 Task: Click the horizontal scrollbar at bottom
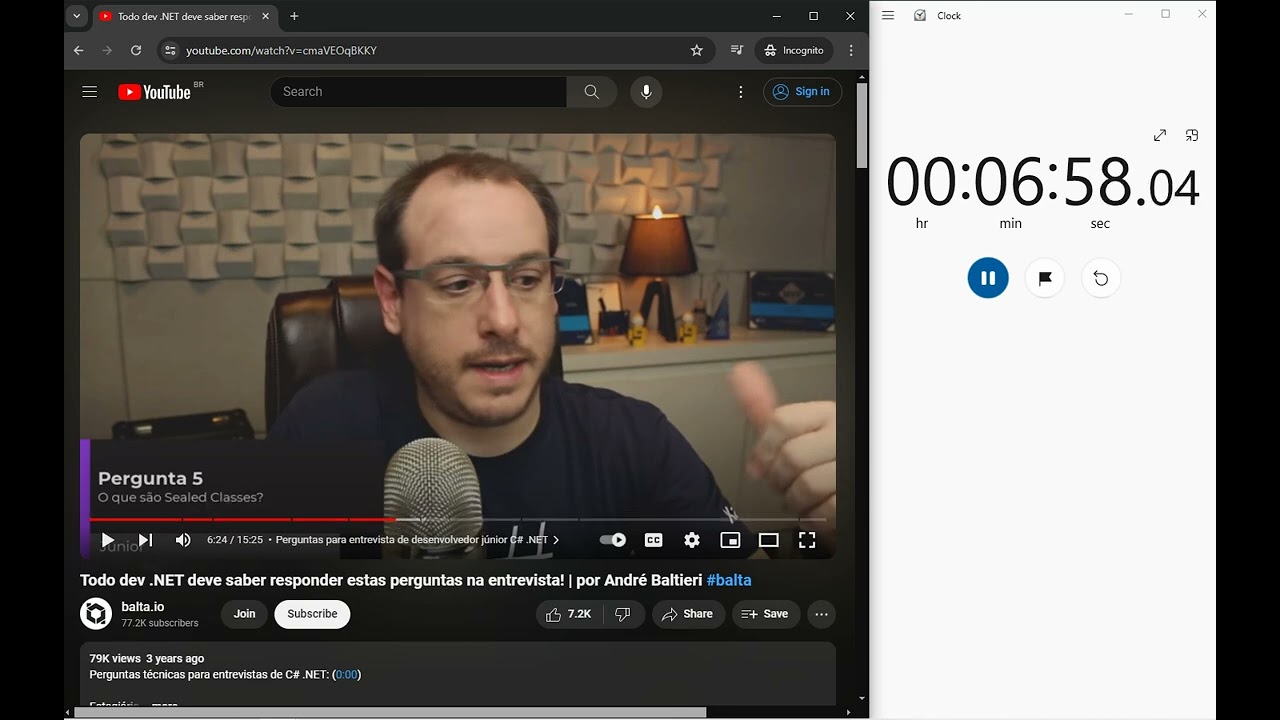coord(390,712)
